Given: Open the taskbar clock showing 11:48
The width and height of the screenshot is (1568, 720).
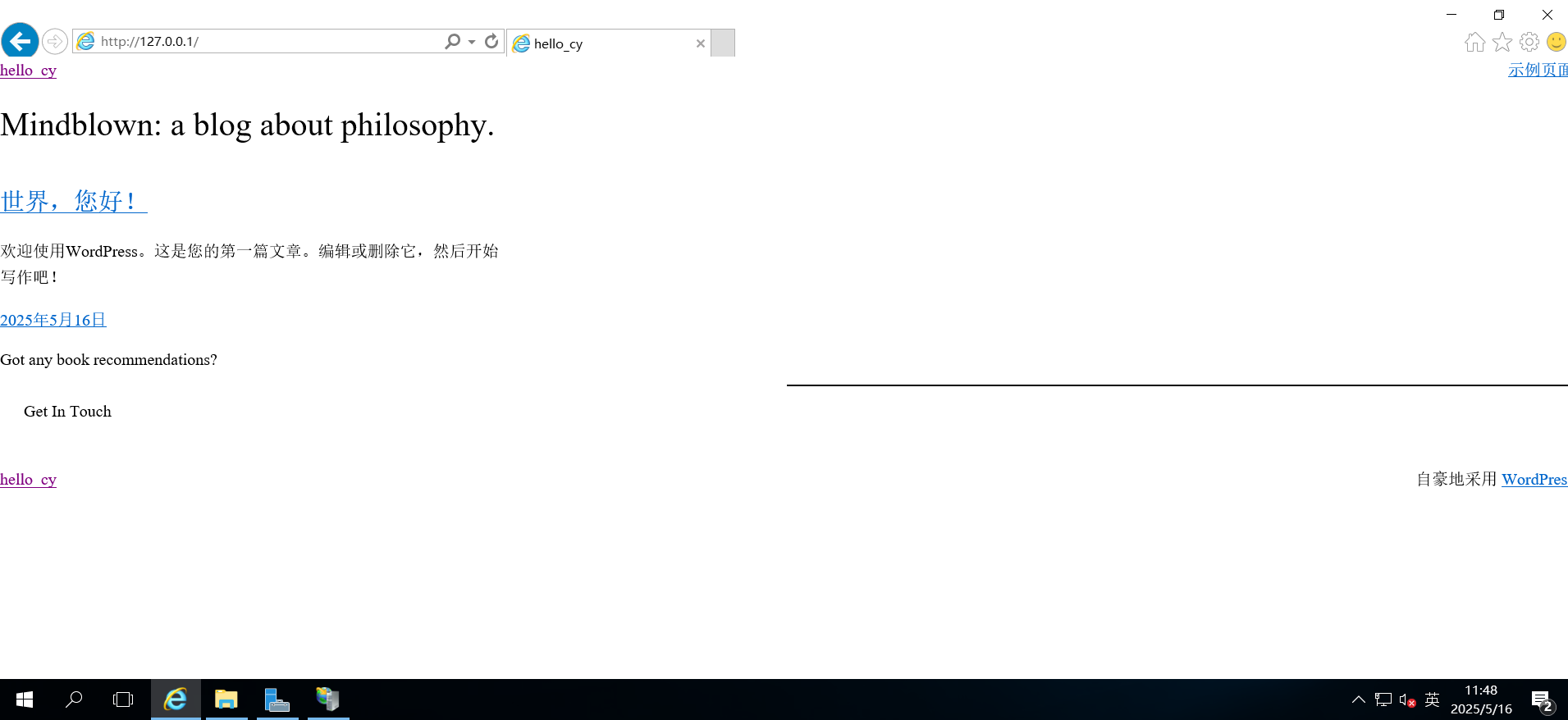Looking at the screenshot, I should tap(1481, 699).
